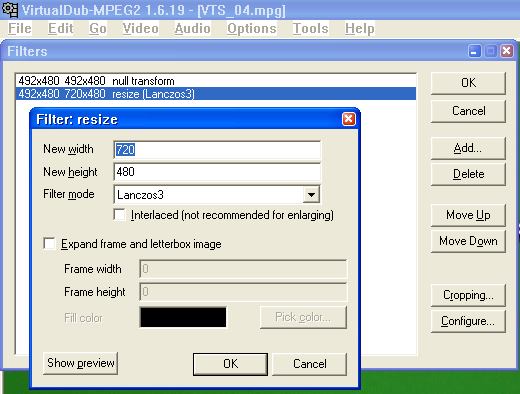Move the selected filter up
Image resolution: width=520 pixels, height=394 pixels.
coord(468,215)
